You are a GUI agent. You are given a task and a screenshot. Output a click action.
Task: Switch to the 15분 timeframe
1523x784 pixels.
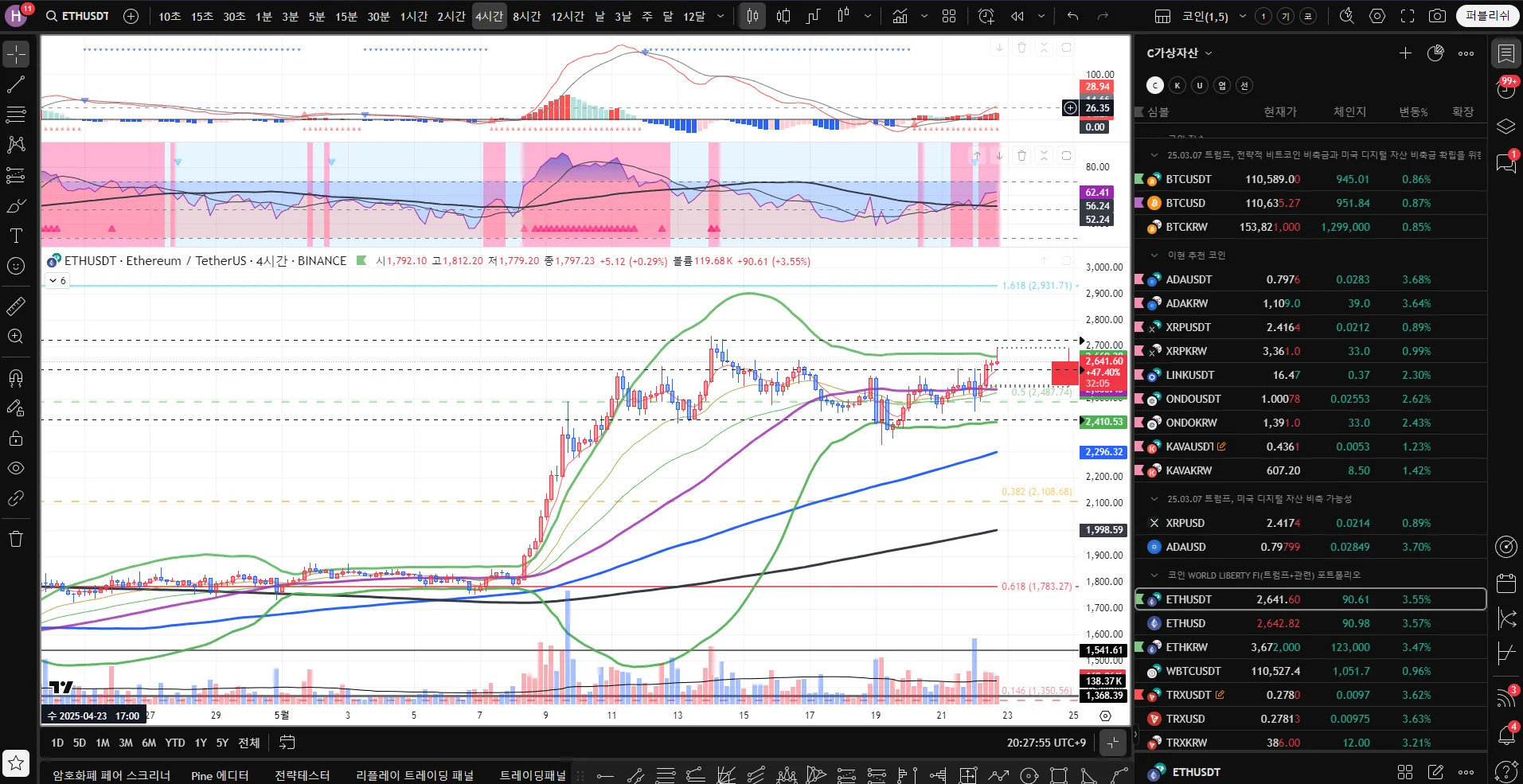pos(346,16)
